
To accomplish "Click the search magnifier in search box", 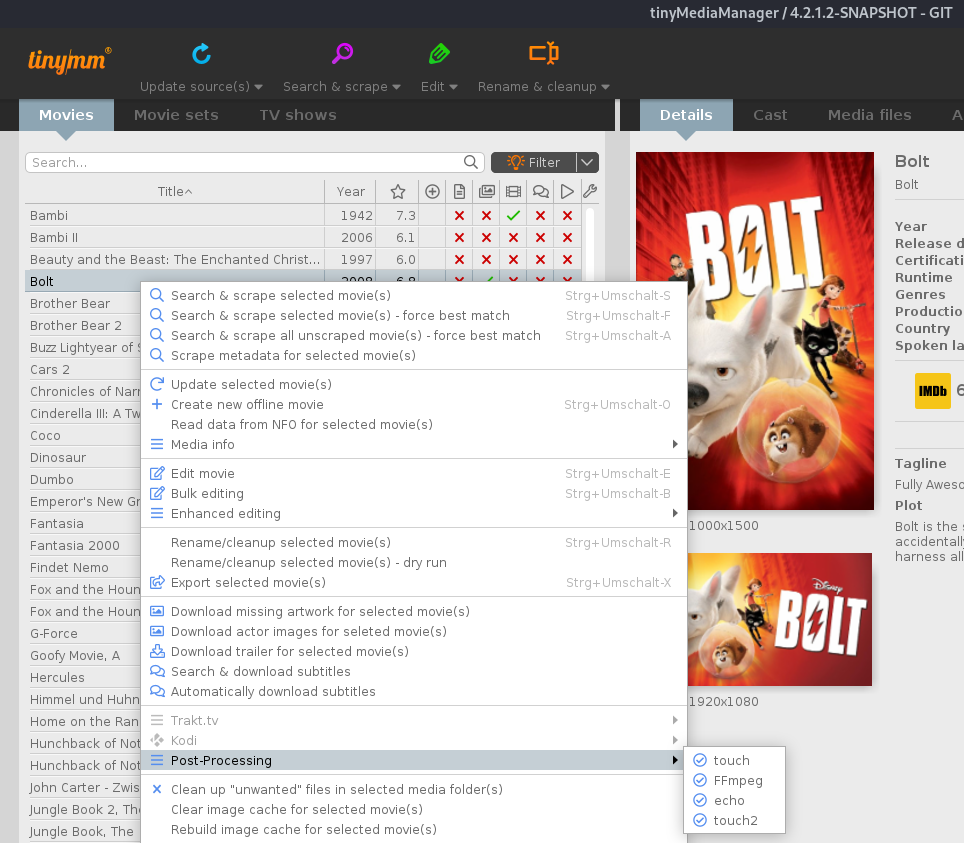I will 472,162.
